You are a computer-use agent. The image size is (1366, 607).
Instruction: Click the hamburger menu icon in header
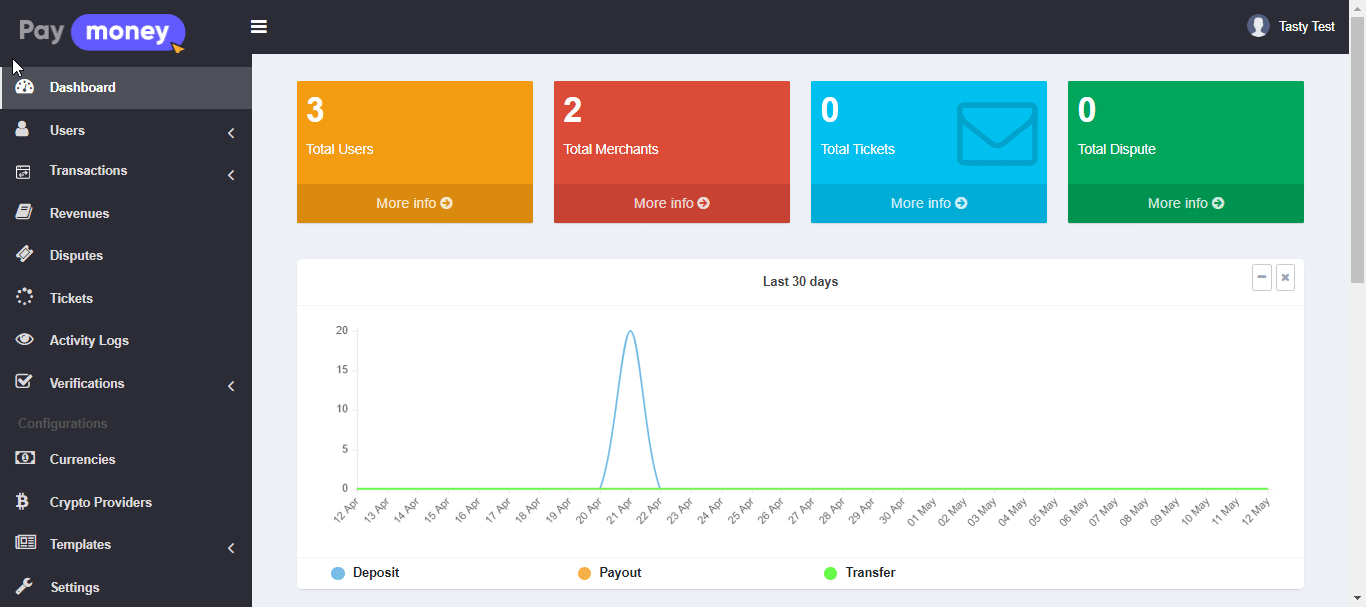(x=259, y=27)
